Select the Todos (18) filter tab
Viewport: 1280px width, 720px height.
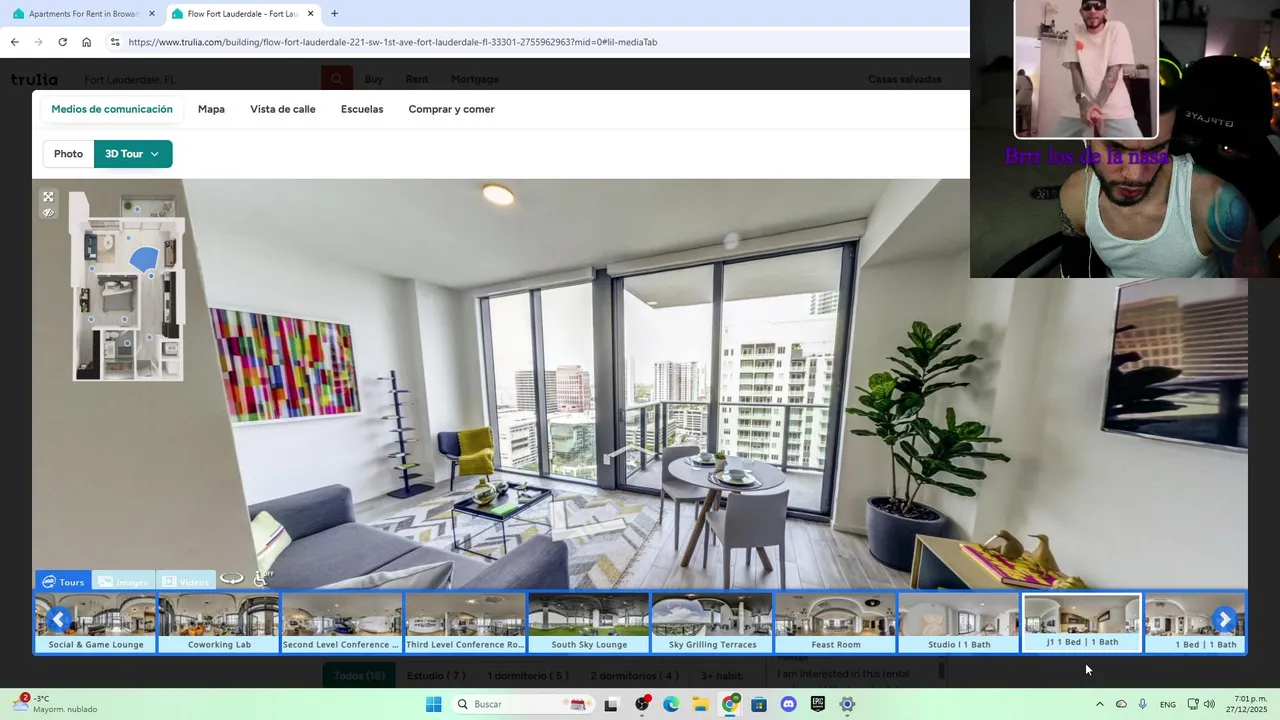coord(359,676)
